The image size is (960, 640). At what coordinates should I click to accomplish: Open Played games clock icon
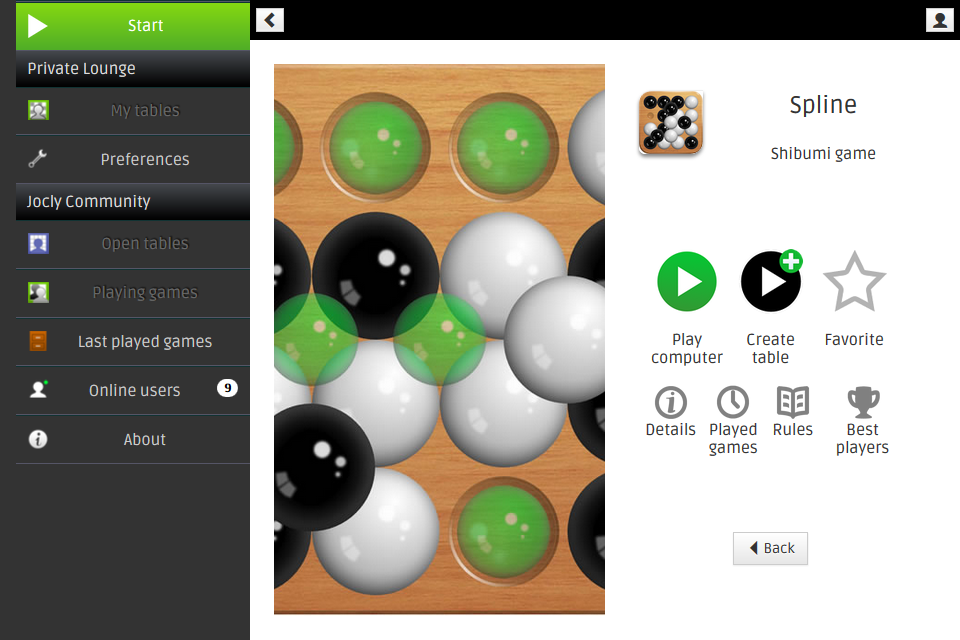tap(733, 402)
